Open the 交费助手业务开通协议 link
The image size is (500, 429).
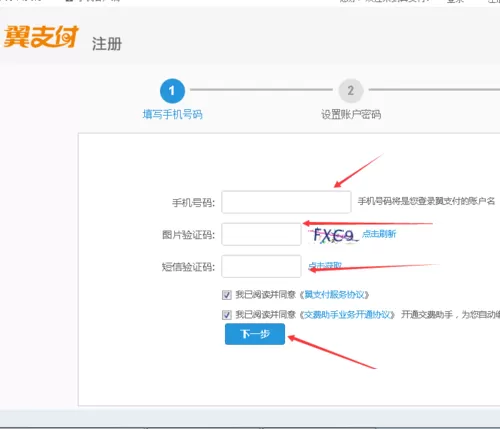[x=347, y=314]
